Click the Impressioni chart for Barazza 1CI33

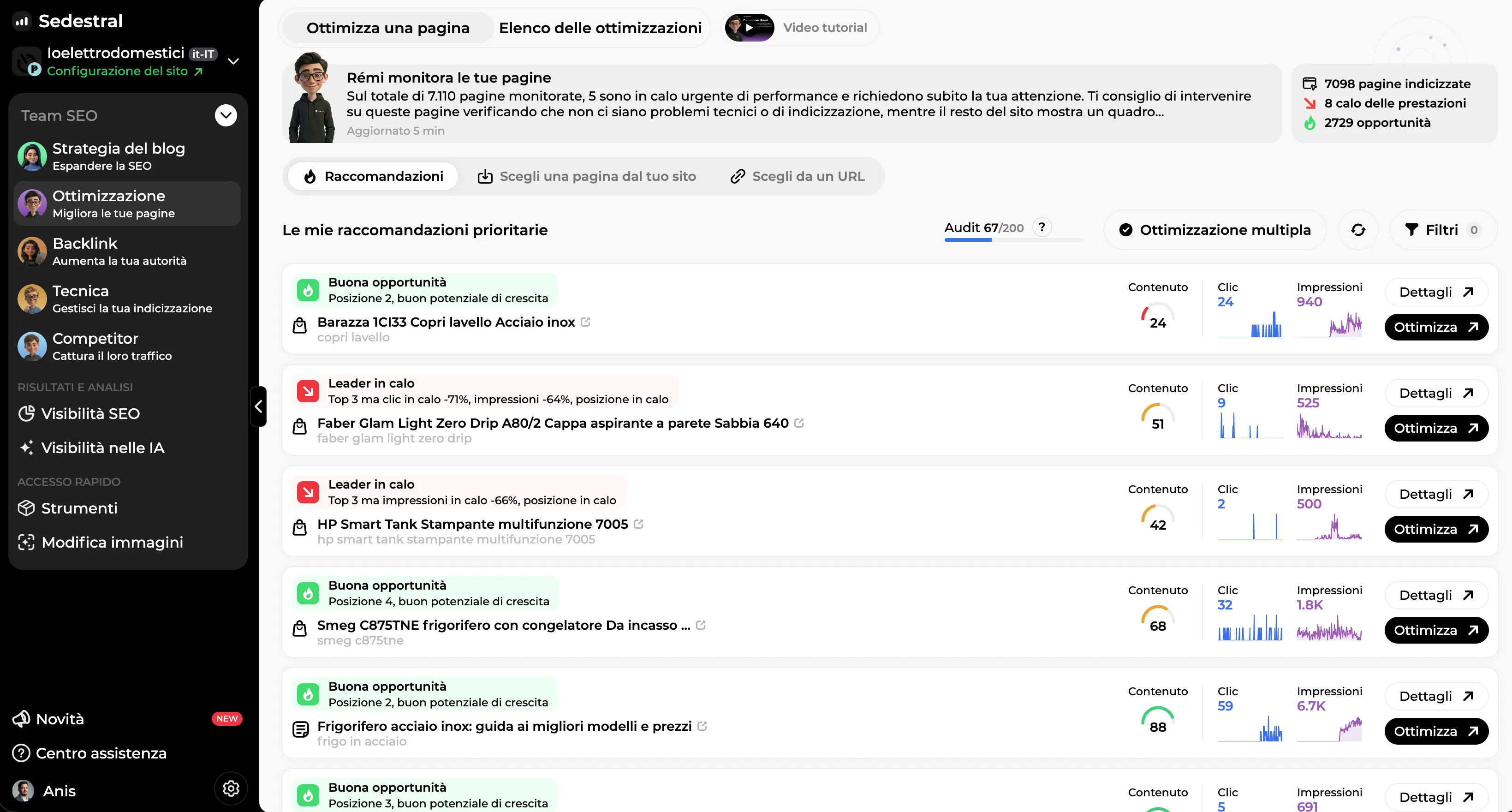pos(1329,324)
